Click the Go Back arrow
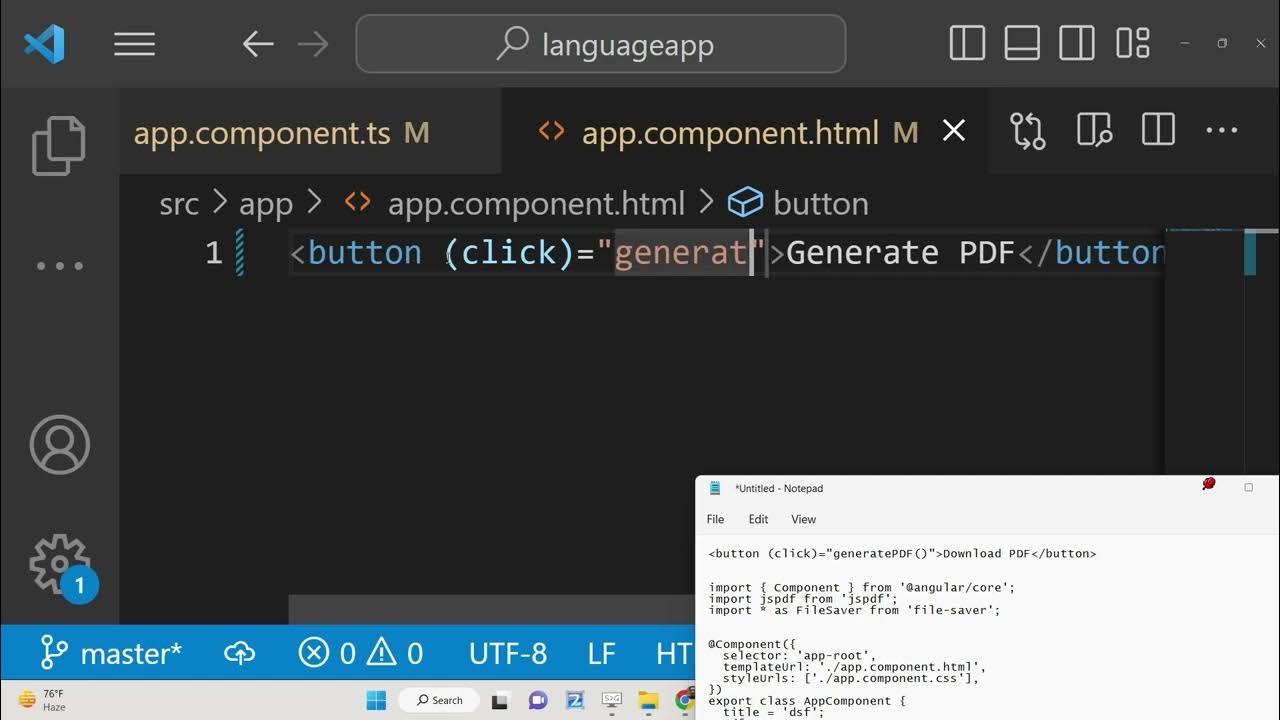The height and width of the screenshot is (720, 1280). pos(258,44)
